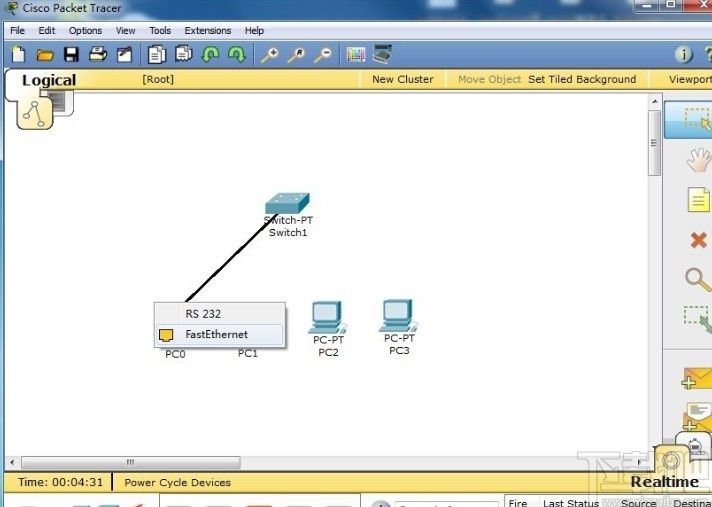Select RS 232 in the port popup
Viewport: 712px width, 507px height.
[x=220, y=314]
